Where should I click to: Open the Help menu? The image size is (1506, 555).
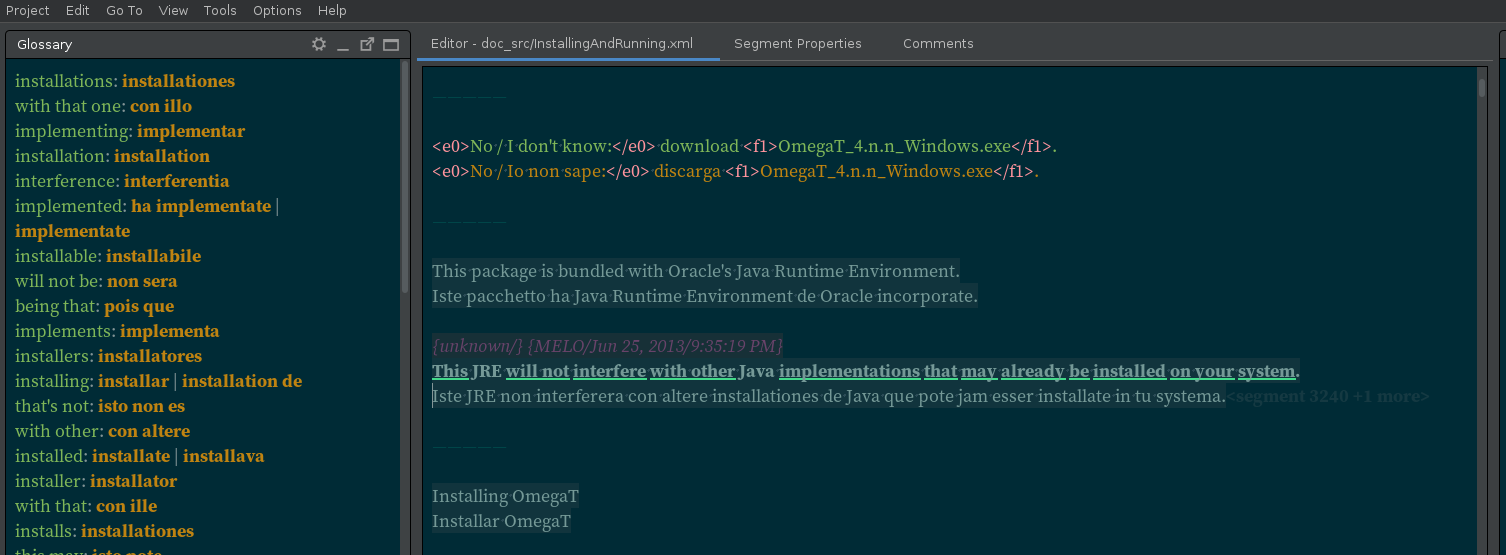(x=332, y=10)
